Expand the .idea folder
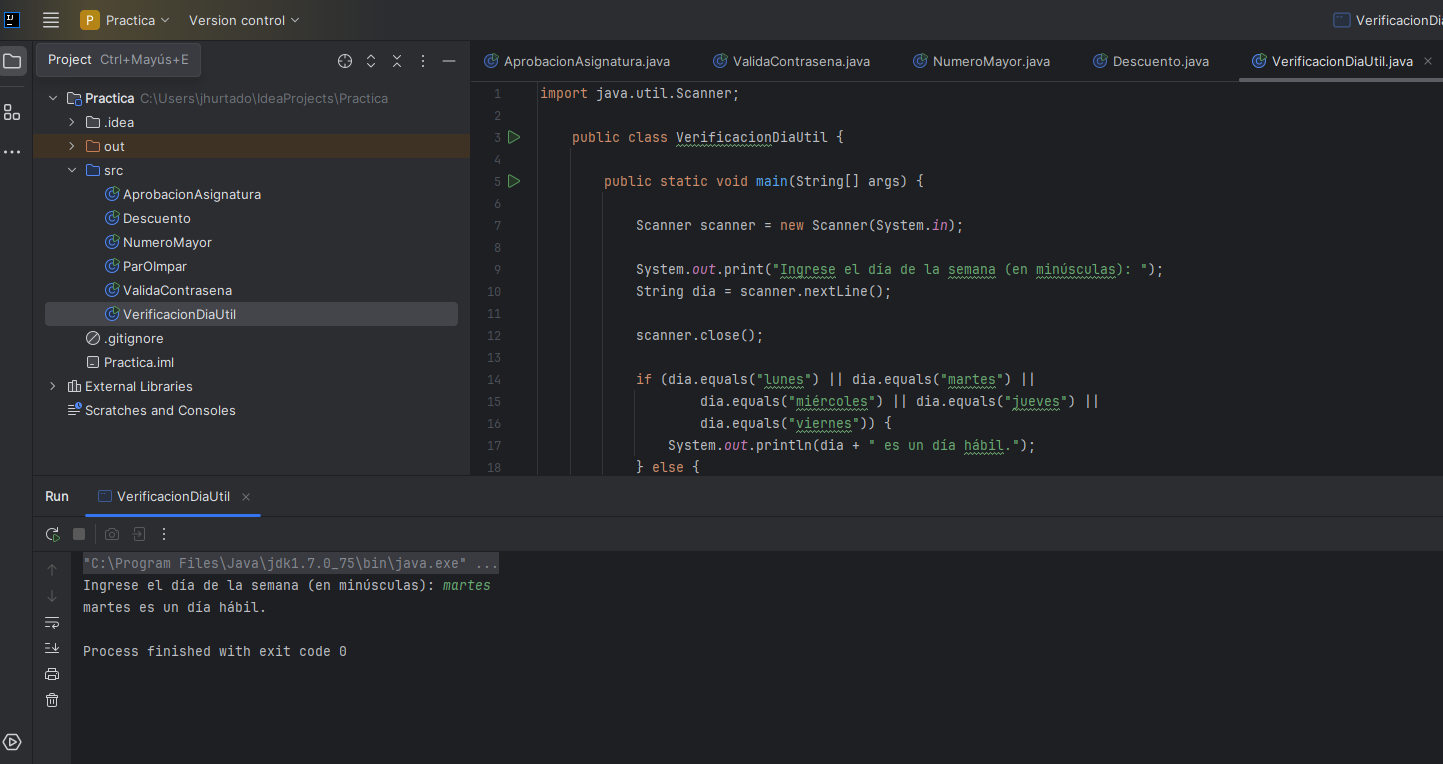The height and width of the screenshot is (764, 1443). tap(72, 122)
